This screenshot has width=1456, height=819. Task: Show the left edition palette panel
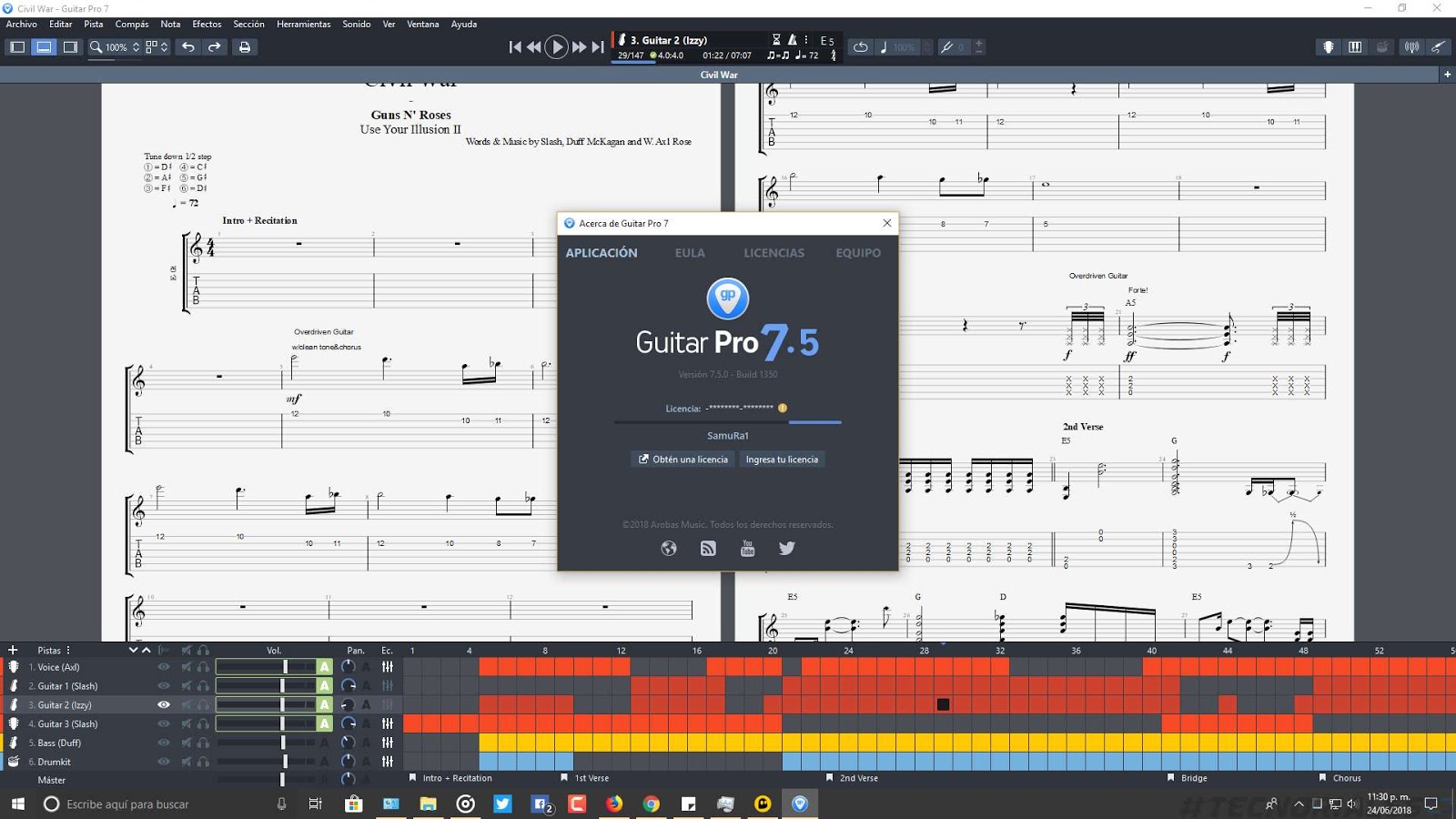click(16, 47)
